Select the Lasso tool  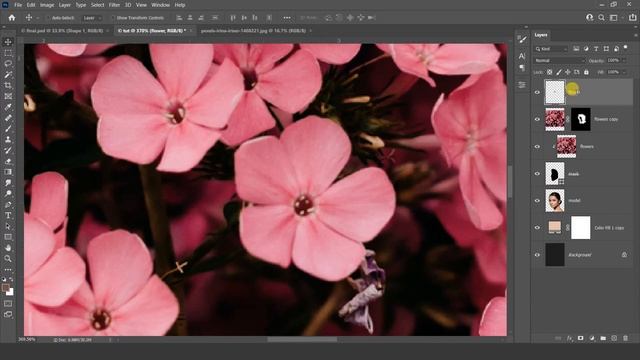pyautogui.click(x=8, y=64)
